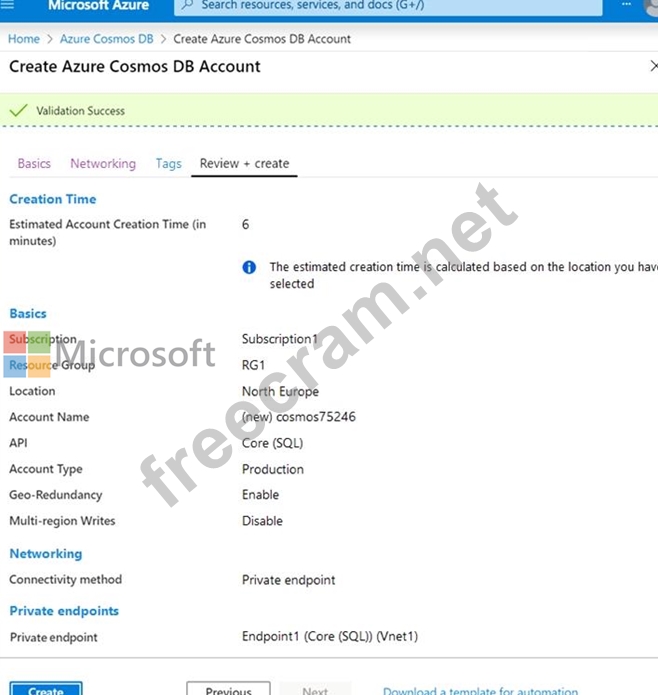
Task: Click the Geo-Redundancy Enable value
Action: [261, 495]
